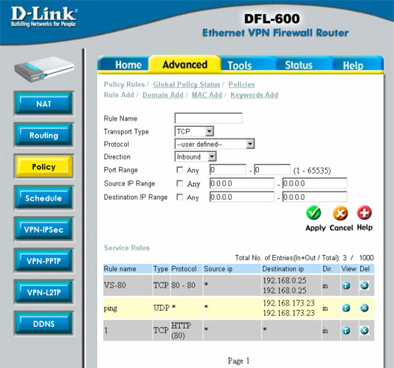Delete the VS-80 service rule
Image resolution: width=394 pixels, height=368 pixels.
365,285
